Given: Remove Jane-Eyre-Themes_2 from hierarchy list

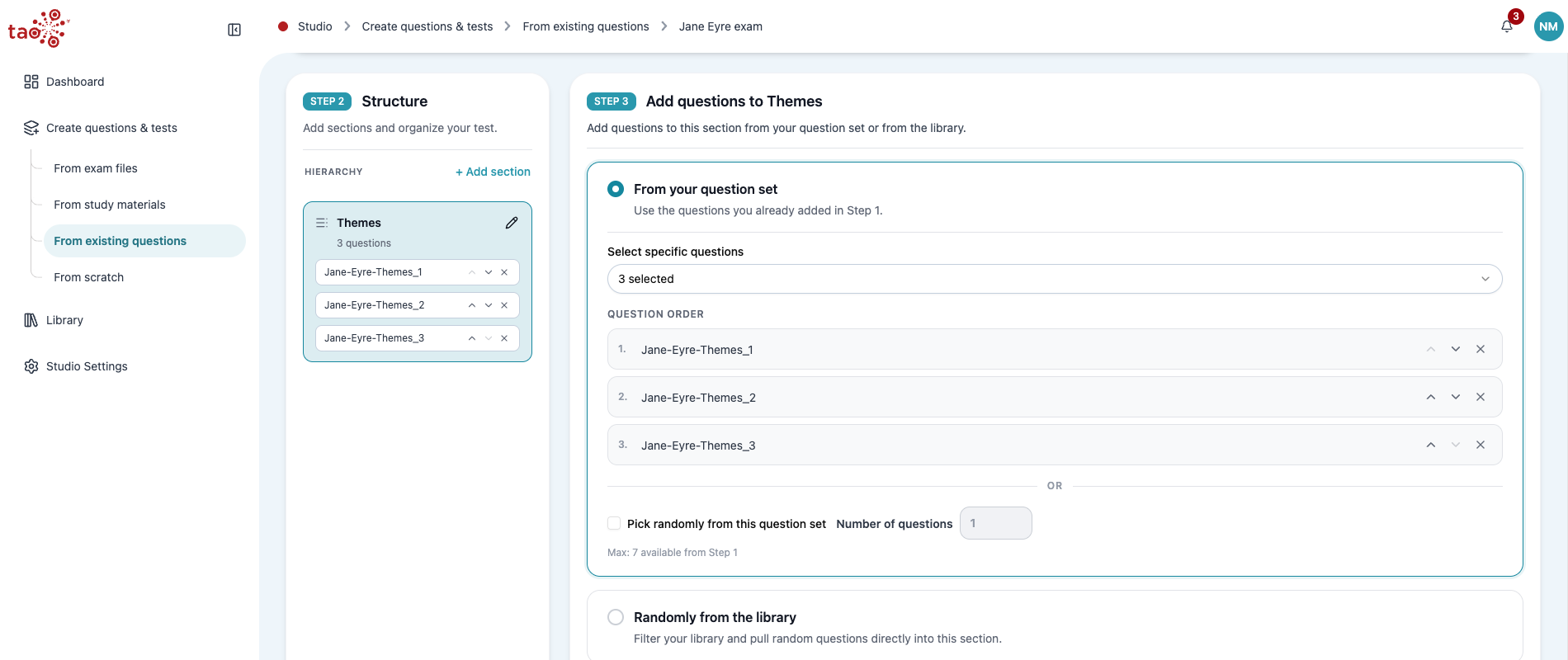Looking at the screenshot, I should click(x=504, y=305).
